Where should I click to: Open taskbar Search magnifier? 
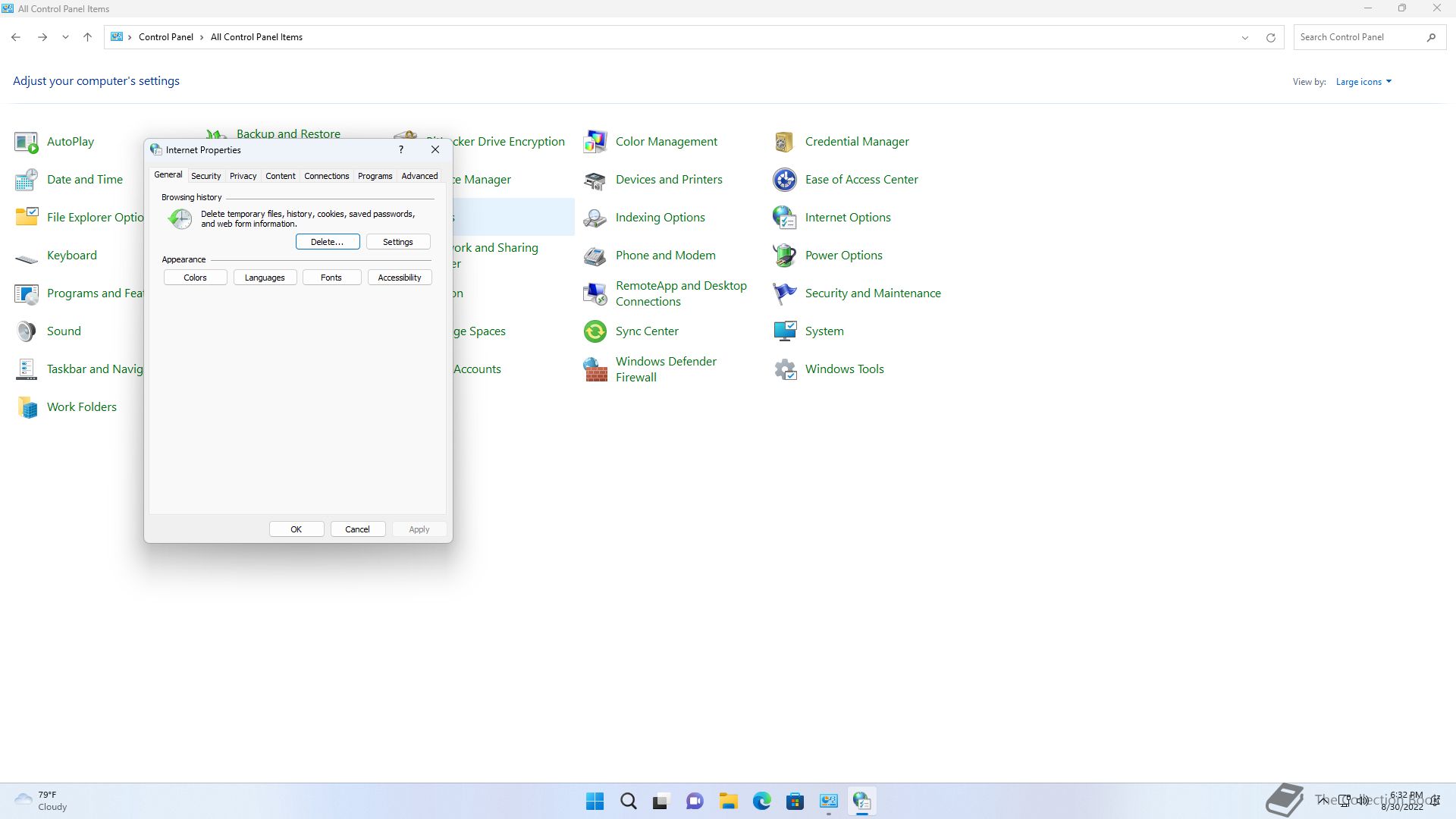pos(629,801)
